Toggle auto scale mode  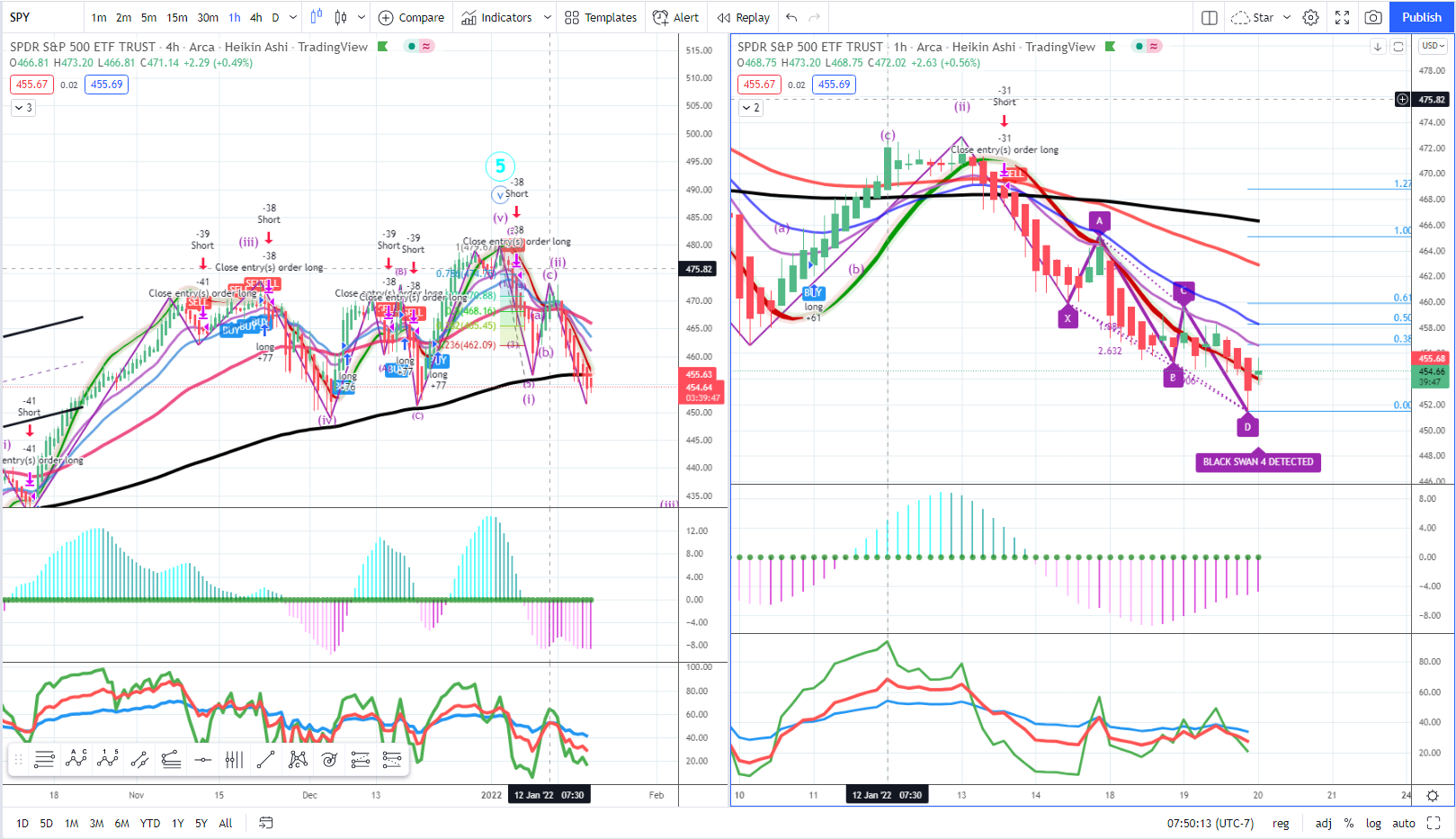point(1404,823)
